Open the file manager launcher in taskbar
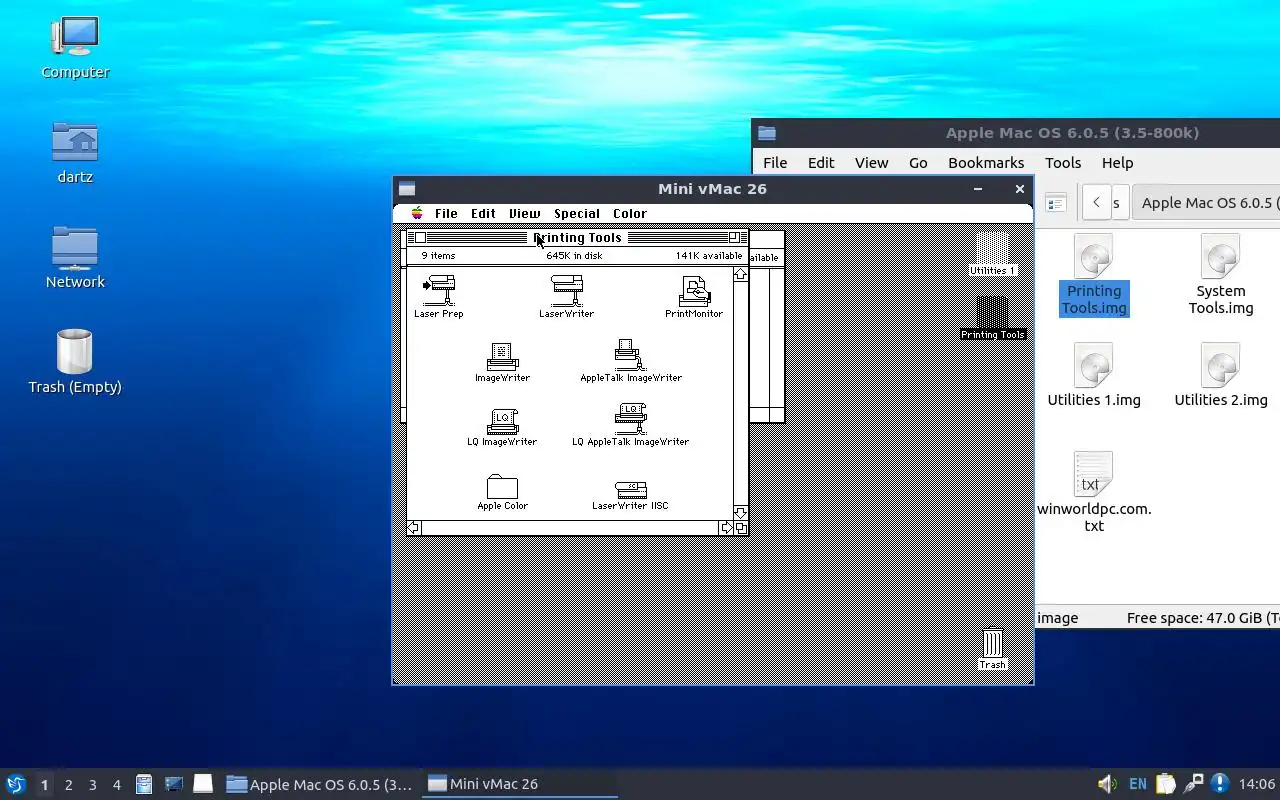 (144, 784)
